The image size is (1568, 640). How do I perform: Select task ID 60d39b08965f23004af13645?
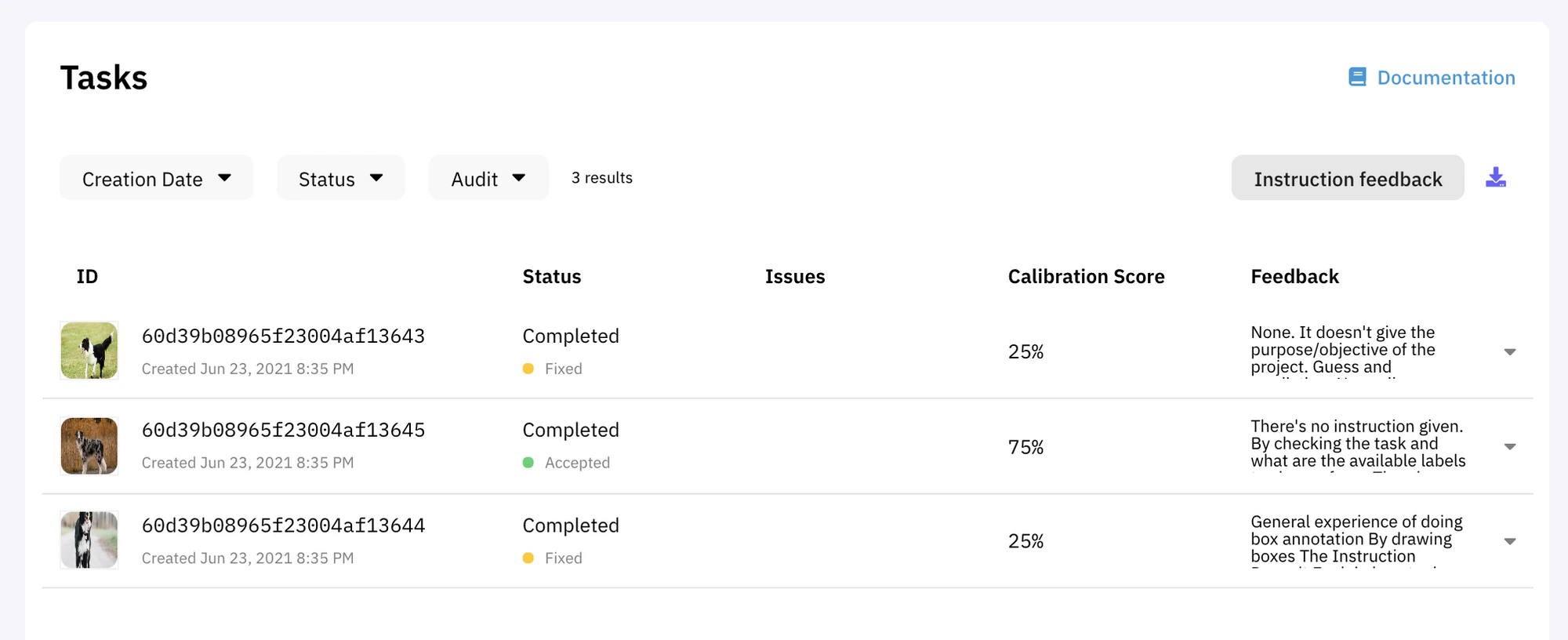click(x=283, y=430)
